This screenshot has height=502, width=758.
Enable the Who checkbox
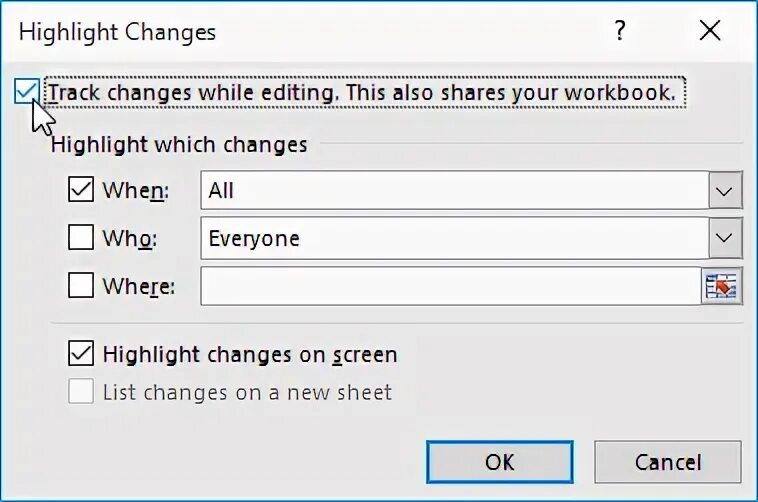[x=81, y=237]
